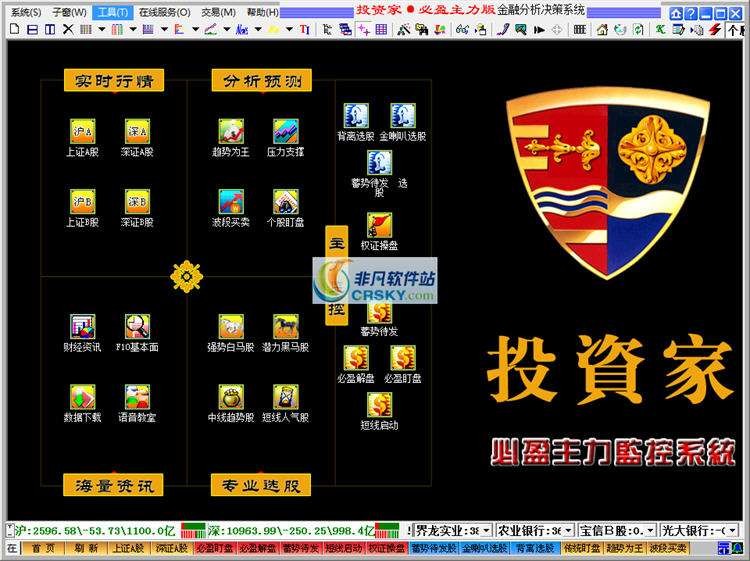Viewport: 750px width, 561px height.
Task: Switch to 短线启动 bottom tab
Action: [344, 548]
